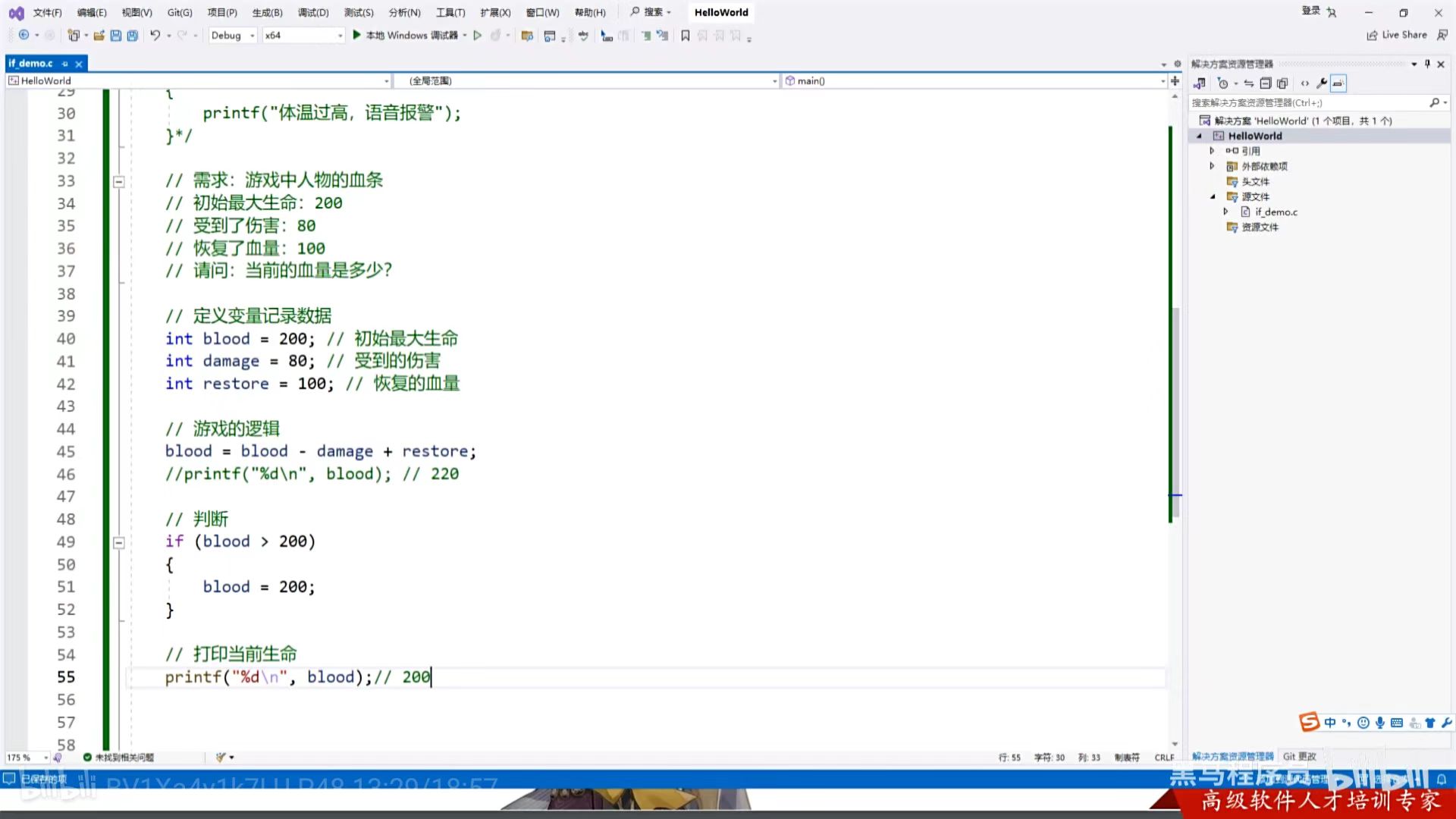Viewport: 1456px width, 819px height.
Task: Open properties with the wrench icon
Action: click(x=1322, y=83)
